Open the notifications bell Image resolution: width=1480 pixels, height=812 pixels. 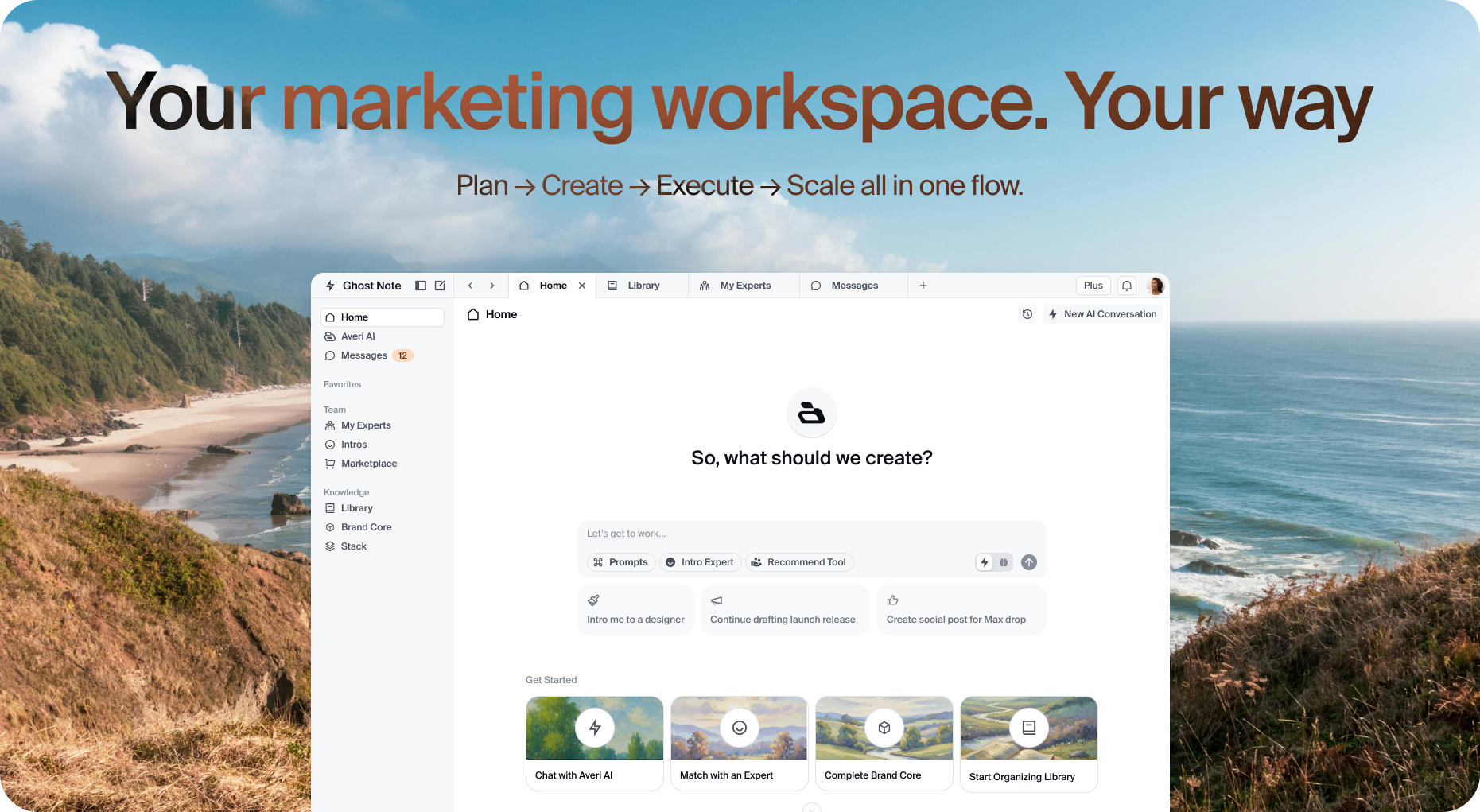1127,286
